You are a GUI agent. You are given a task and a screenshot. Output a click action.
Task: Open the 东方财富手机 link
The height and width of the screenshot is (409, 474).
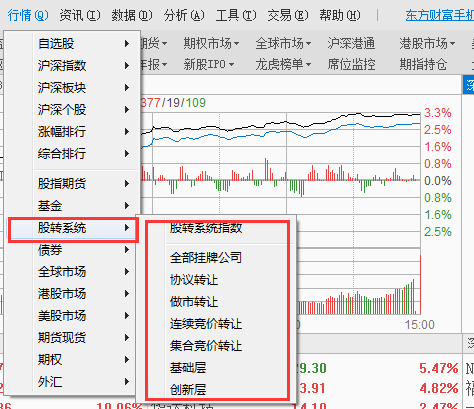tap(440, 15)
